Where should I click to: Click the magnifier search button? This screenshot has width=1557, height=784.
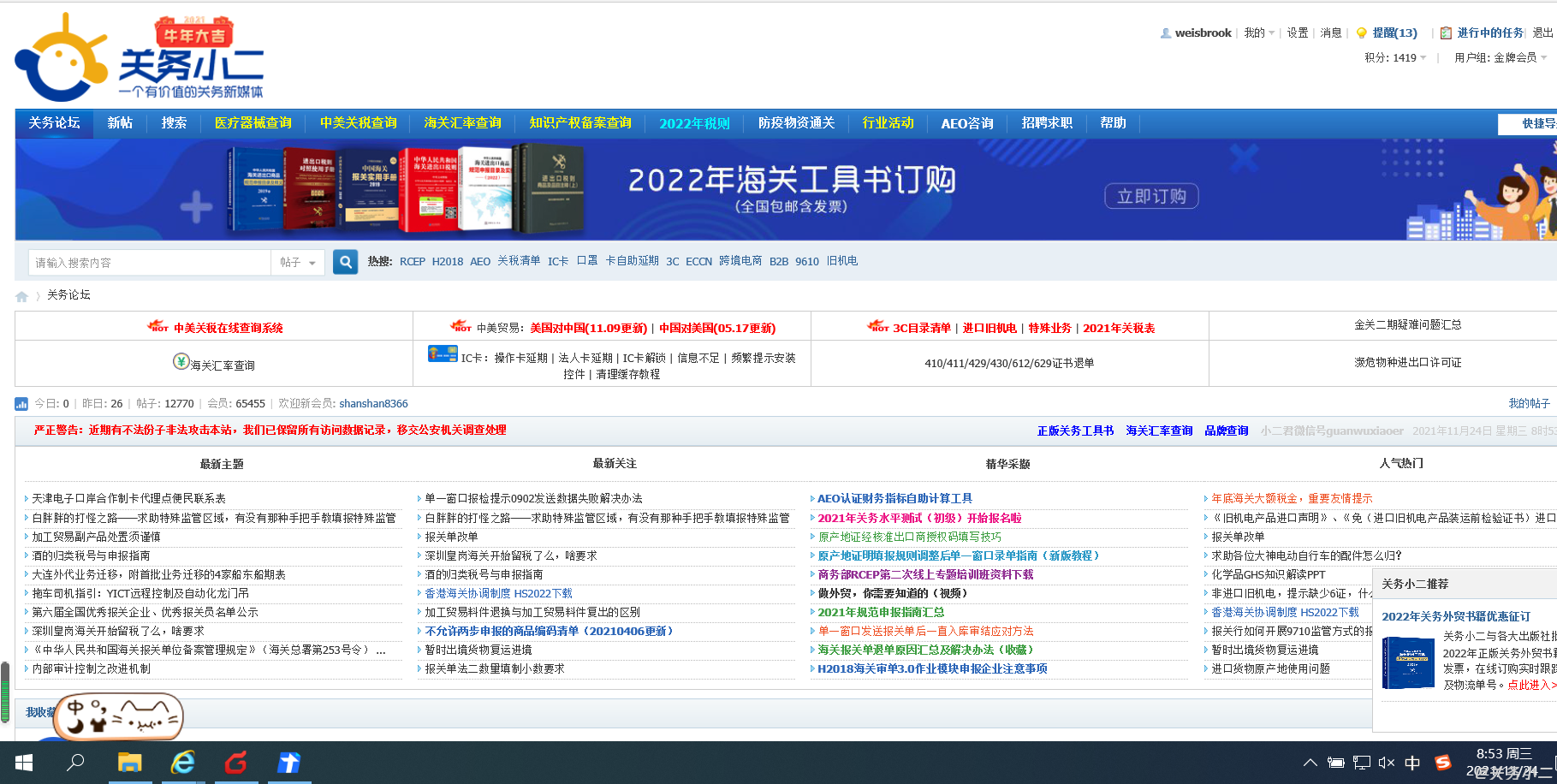pyautogui.click(x=345, y=262)
